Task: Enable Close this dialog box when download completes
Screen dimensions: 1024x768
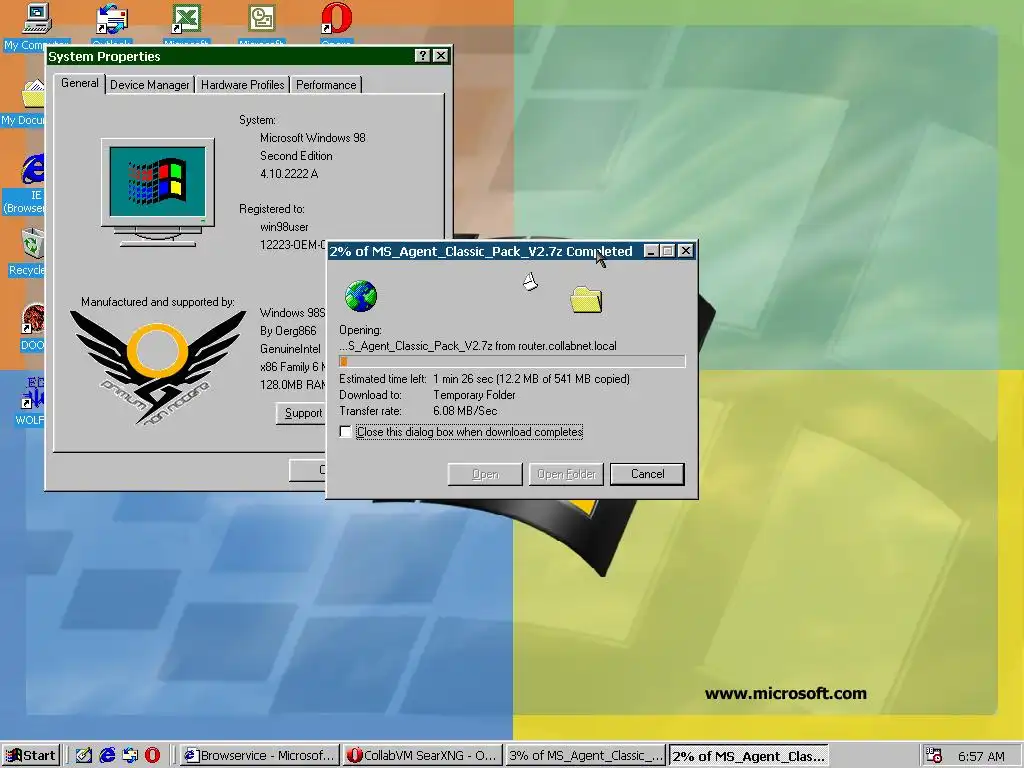Action: click(345, 432)
